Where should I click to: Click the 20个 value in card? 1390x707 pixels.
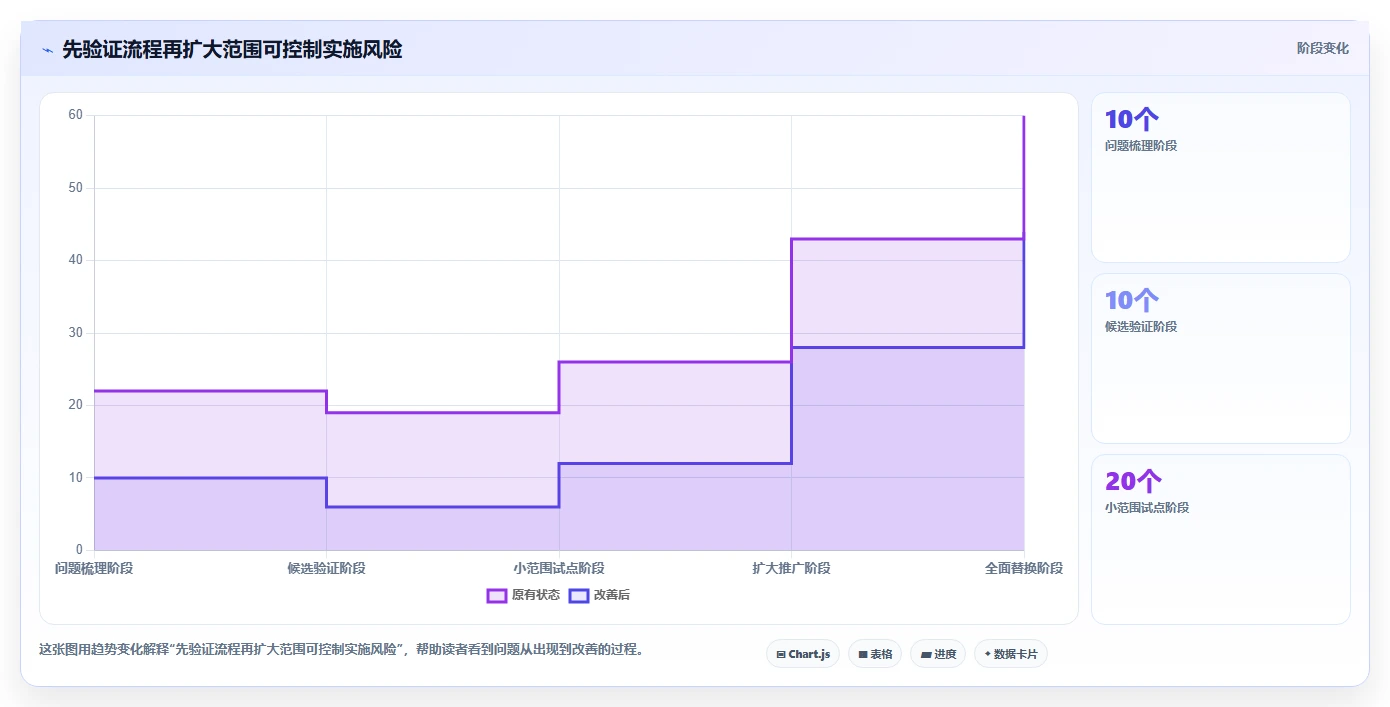(1133, 481)
